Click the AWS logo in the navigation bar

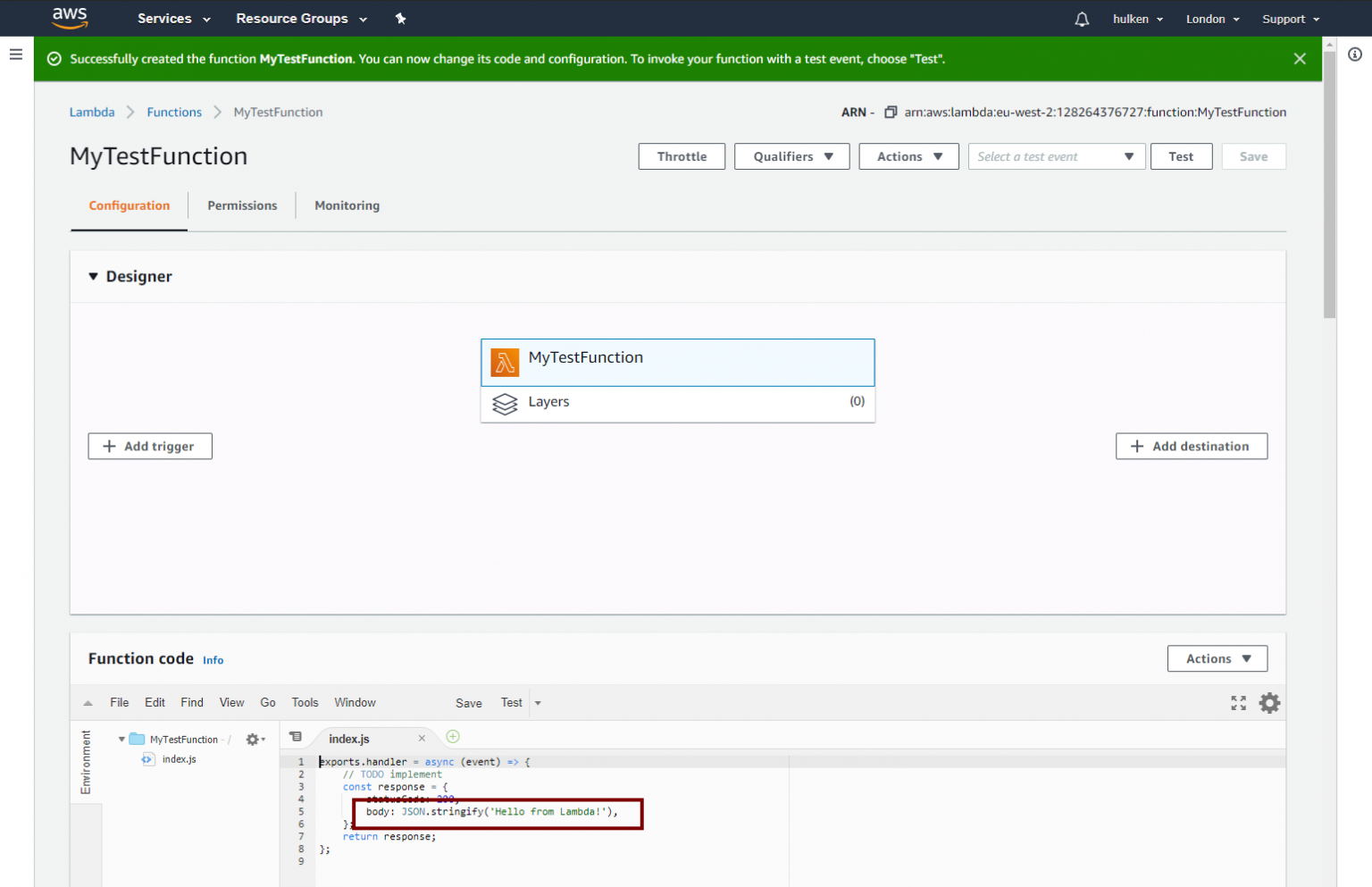[70, 18]
